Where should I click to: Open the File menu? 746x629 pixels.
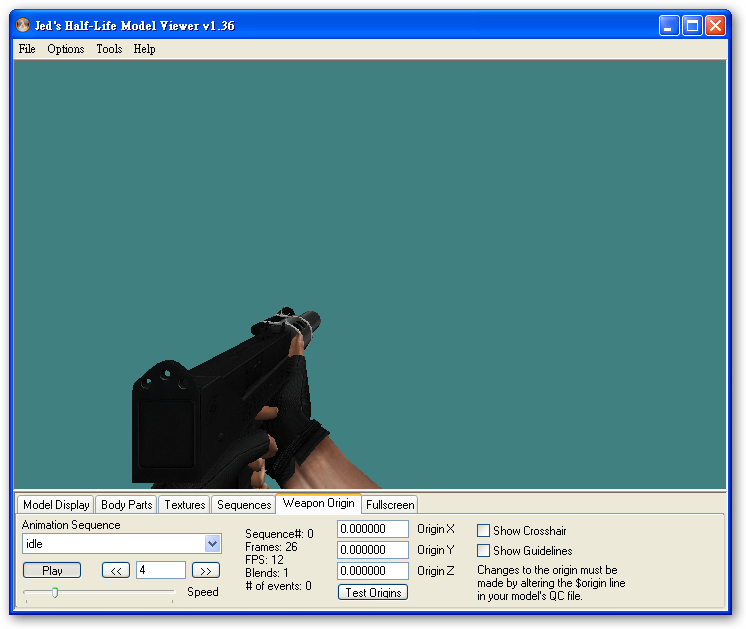click(27, 49)
